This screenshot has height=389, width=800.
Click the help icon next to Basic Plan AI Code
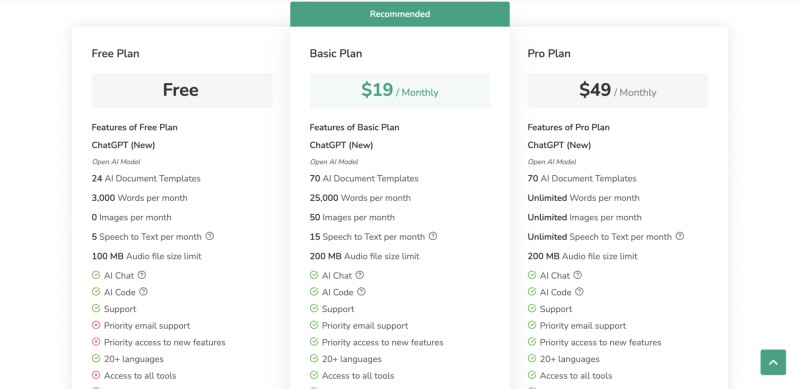coord(361,292)
